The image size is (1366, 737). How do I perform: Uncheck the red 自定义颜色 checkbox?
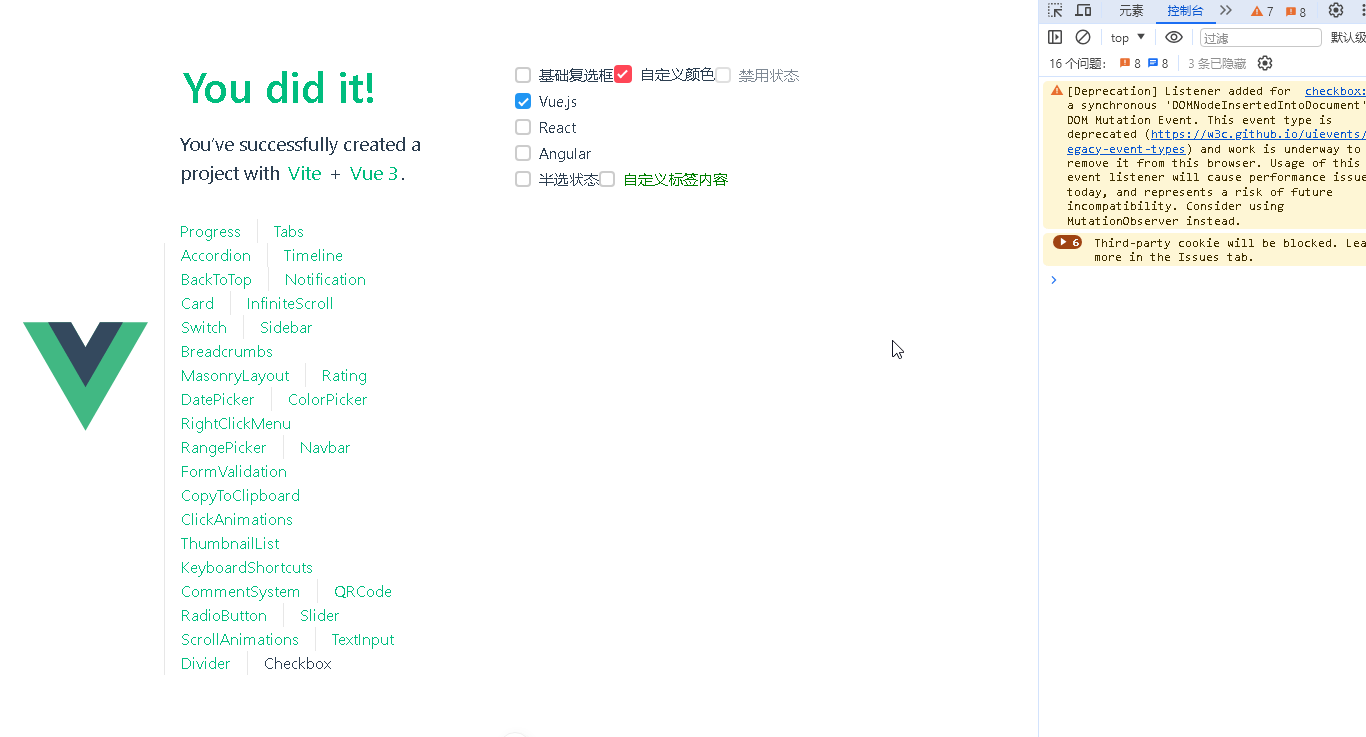pos(623,74)
